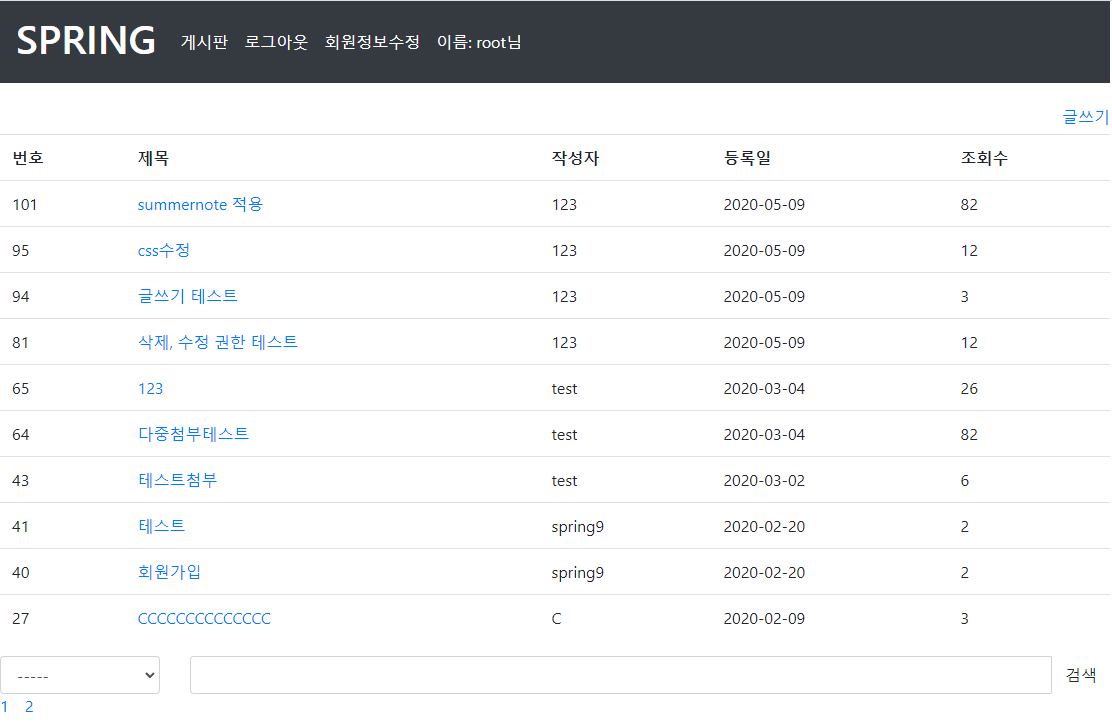
Task: Select post number 101 cell
Action: [25, 205]
